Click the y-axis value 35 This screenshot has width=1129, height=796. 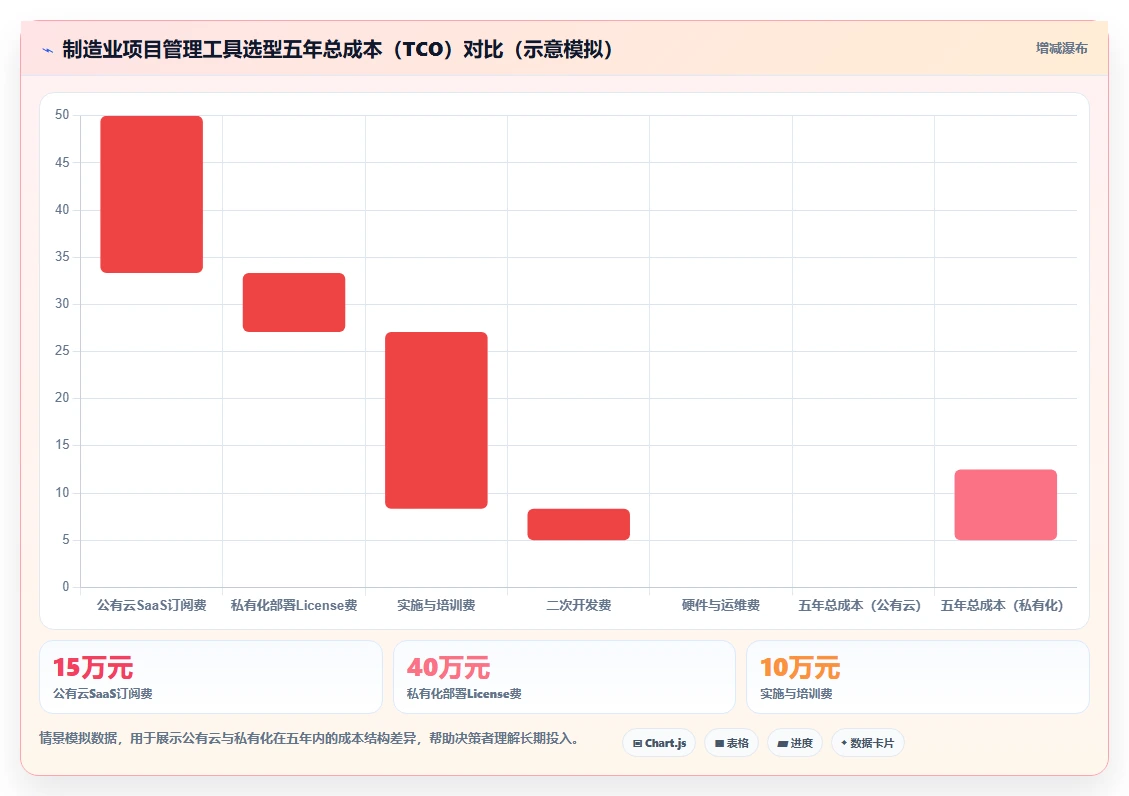coord(62,256)
